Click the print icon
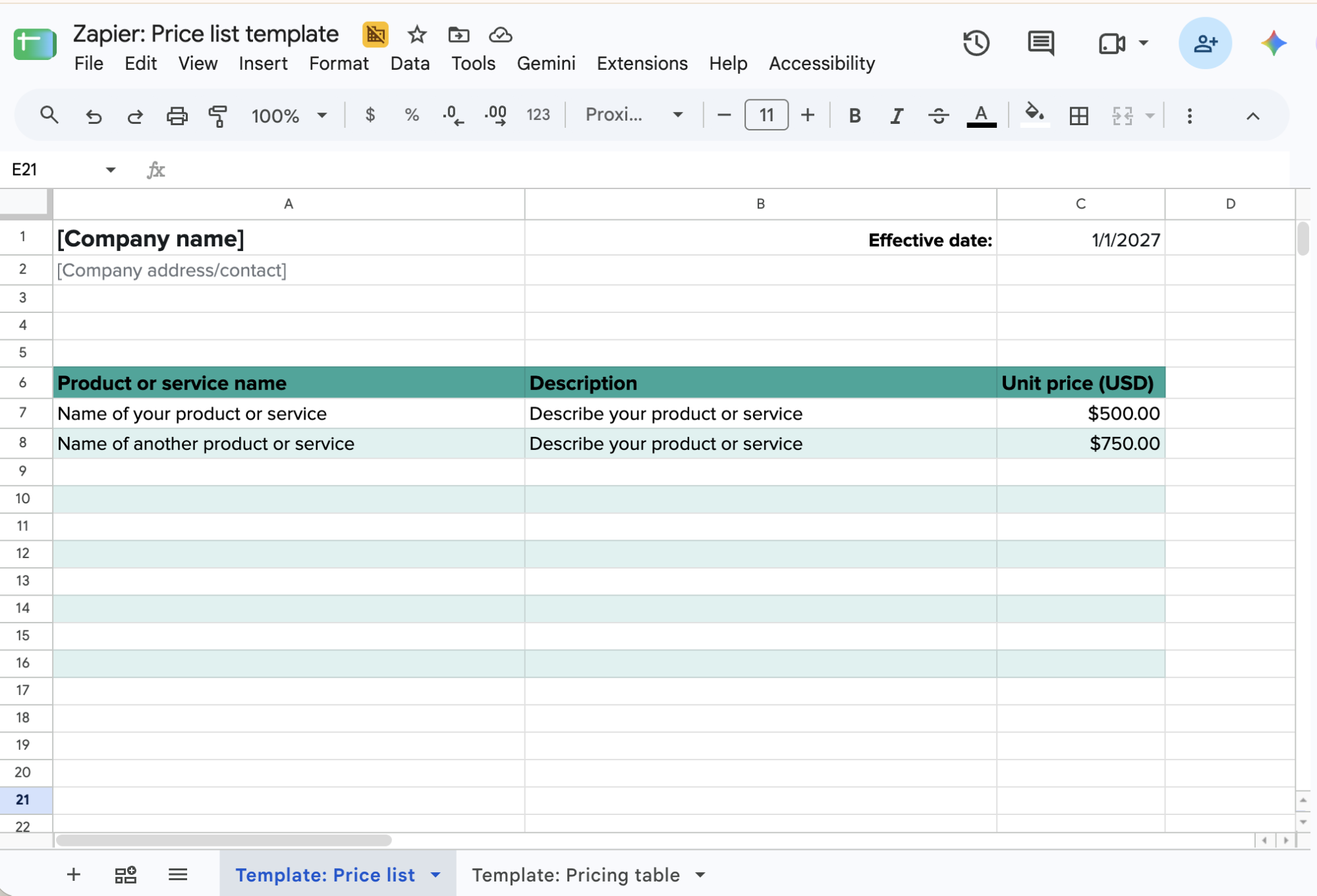Viewport: 1317px width, 896px height. (x=177, y=116)
